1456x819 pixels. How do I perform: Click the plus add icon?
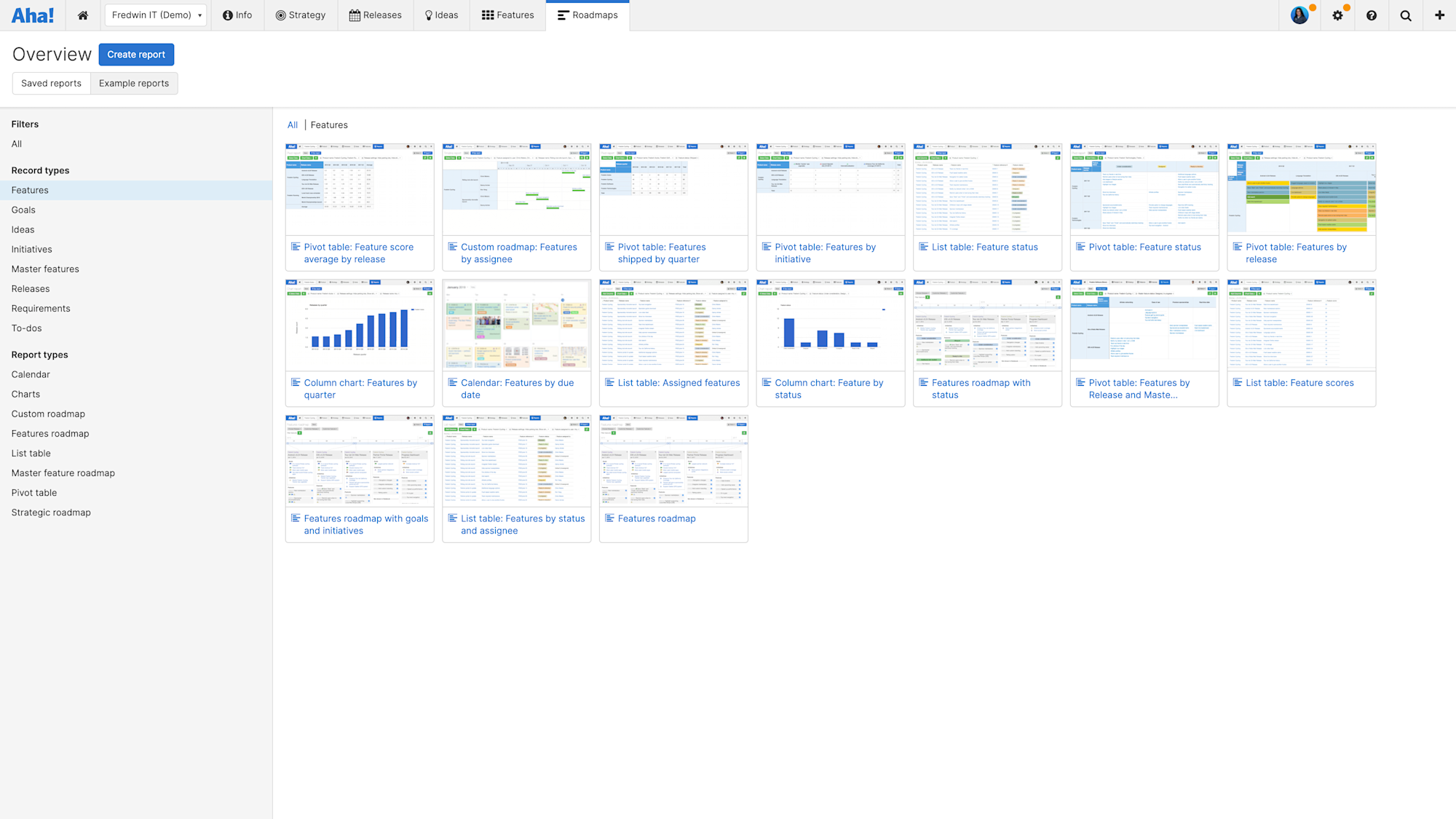(x=1439, y=15)
